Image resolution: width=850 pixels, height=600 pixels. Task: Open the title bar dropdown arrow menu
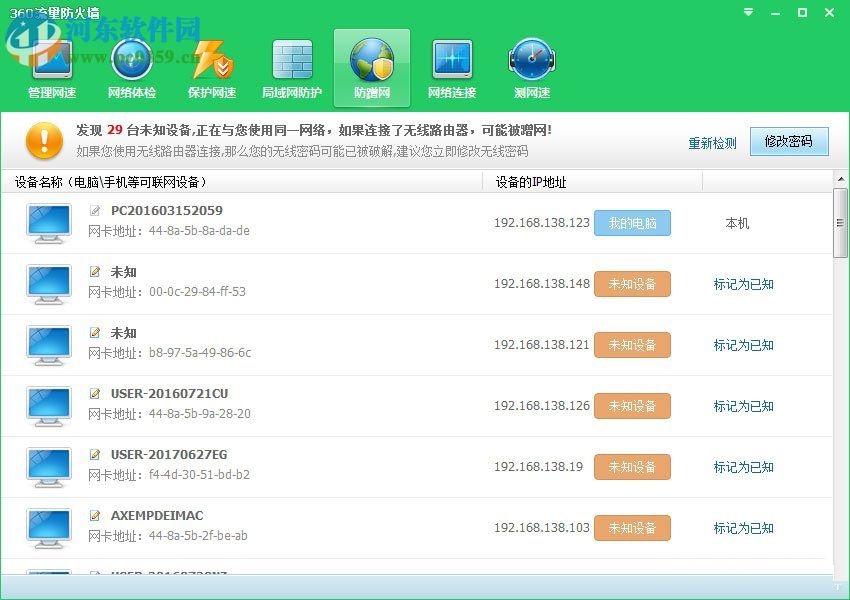tap(747, 13)
